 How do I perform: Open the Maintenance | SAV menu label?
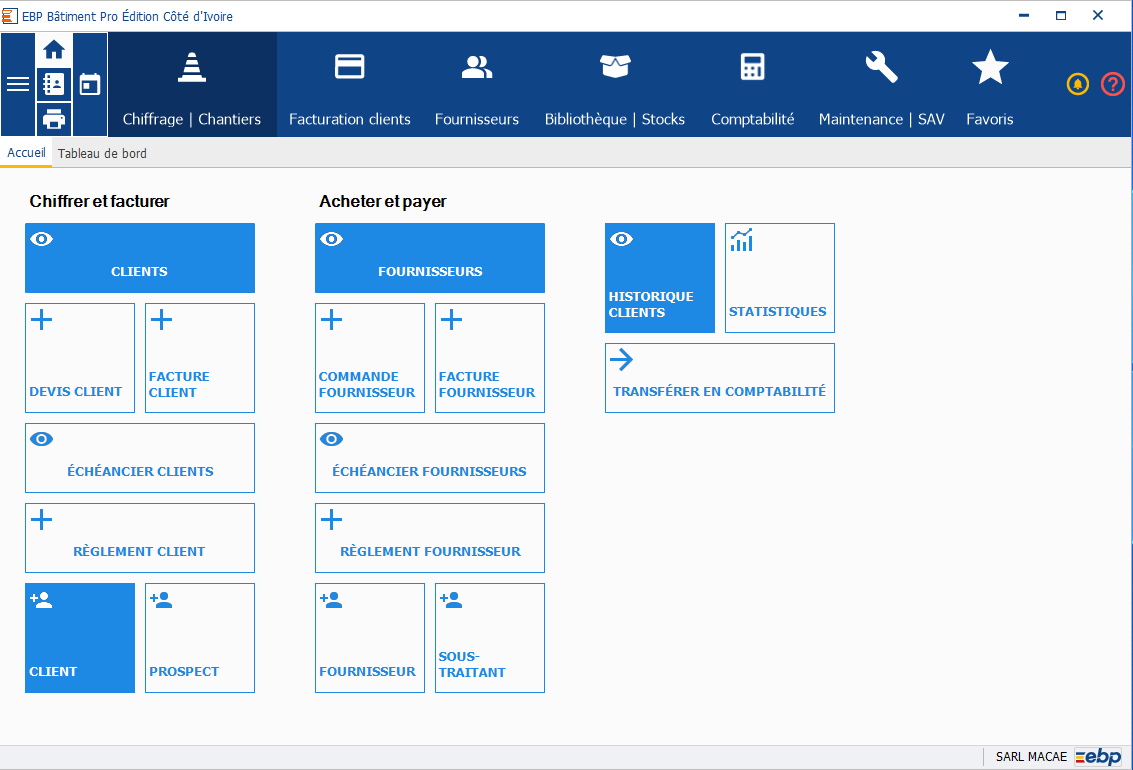(x=882, y=119)
